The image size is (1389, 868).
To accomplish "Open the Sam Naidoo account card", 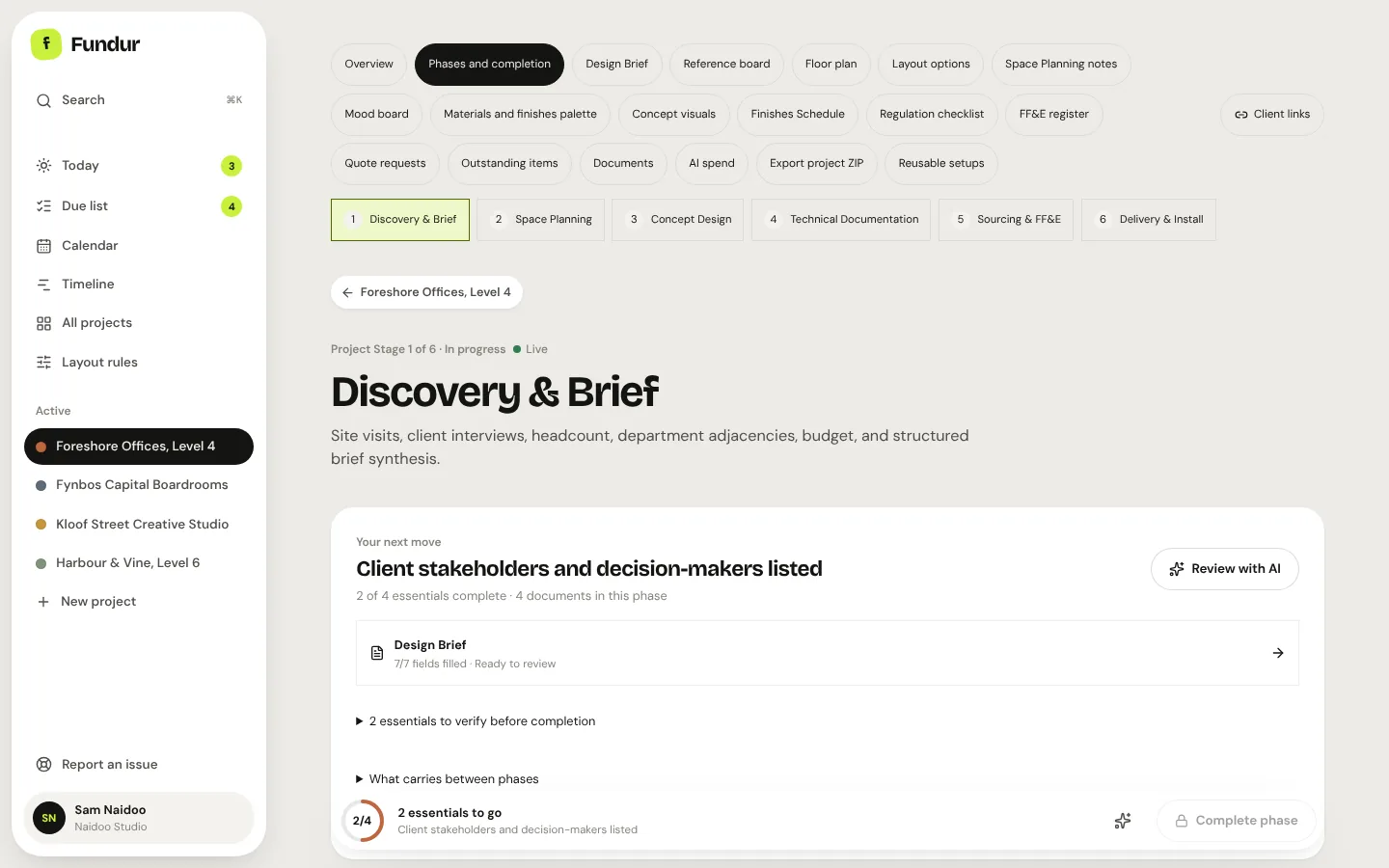I will (x=139, y=818).
